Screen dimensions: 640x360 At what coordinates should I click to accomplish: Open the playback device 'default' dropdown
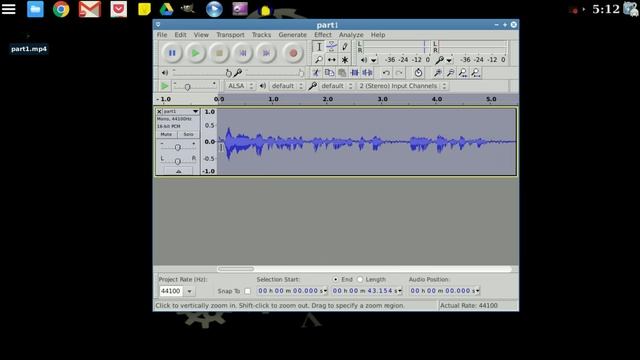pyautogui.click(x=288, y=86)
